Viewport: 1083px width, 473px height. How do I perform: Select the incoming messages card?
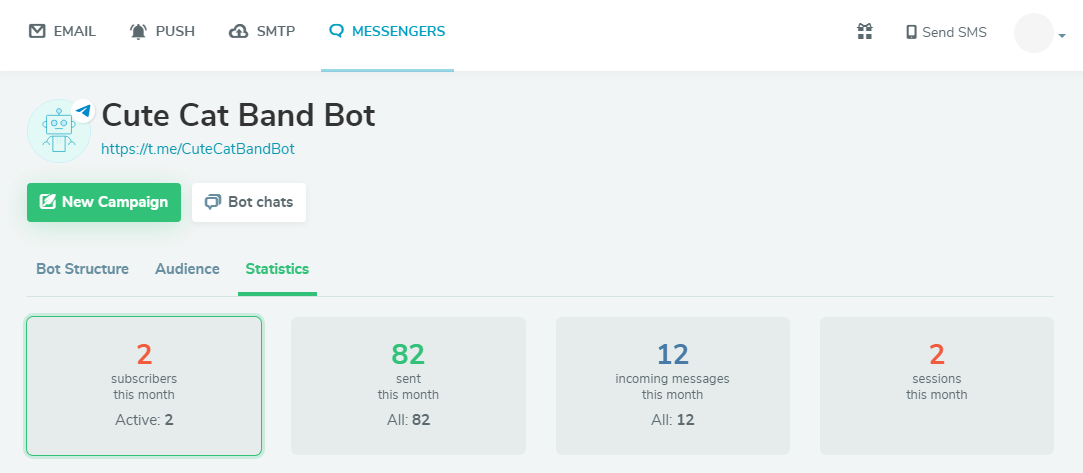673,386
